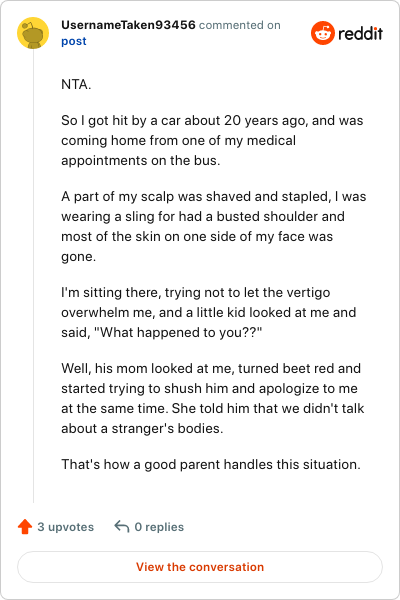Click the yellow Snoo avatar of UsernameTaken93456

[x=33, y=33]
